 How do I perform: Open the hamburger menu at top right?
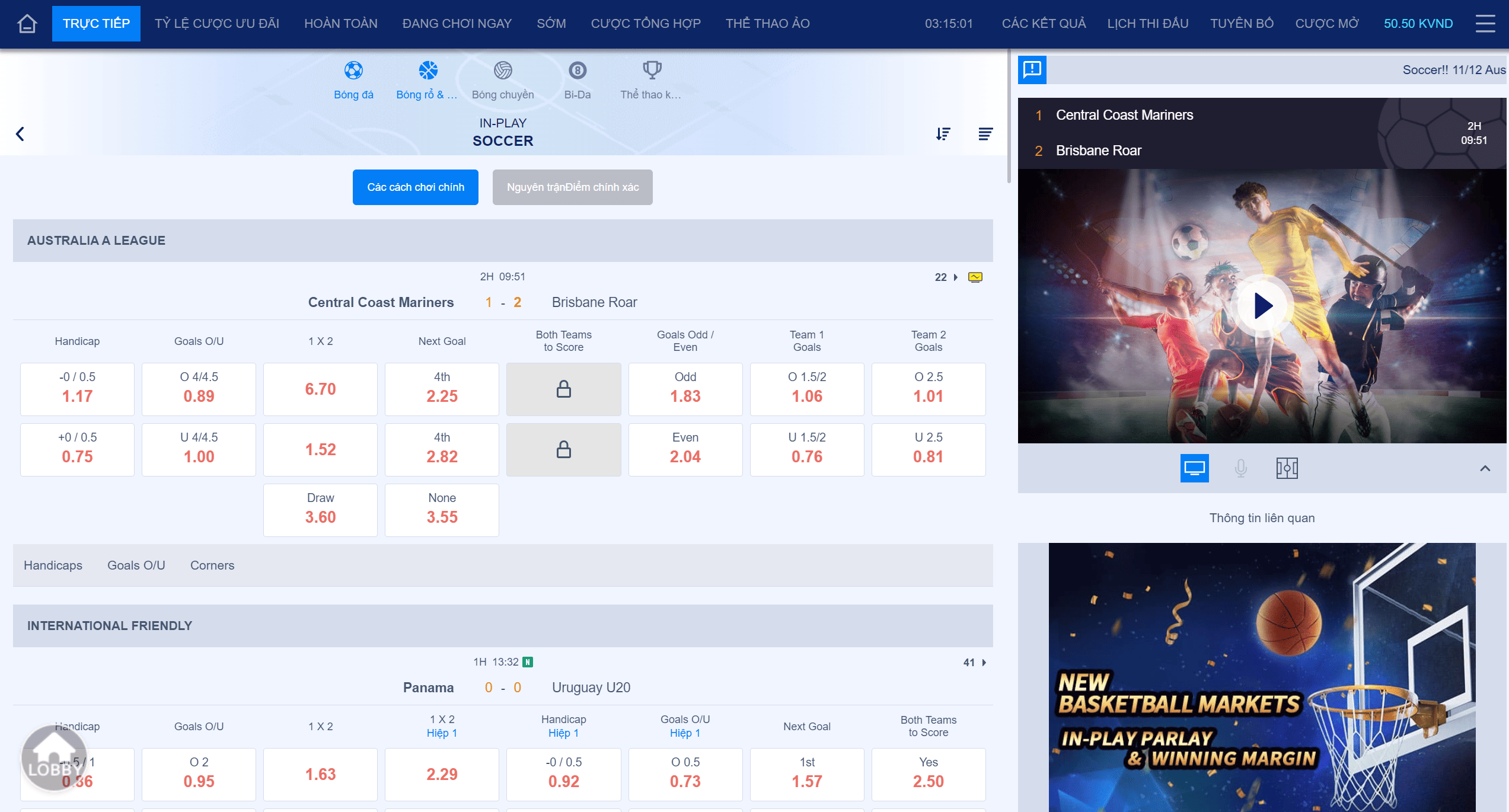tap(1485, 24)
